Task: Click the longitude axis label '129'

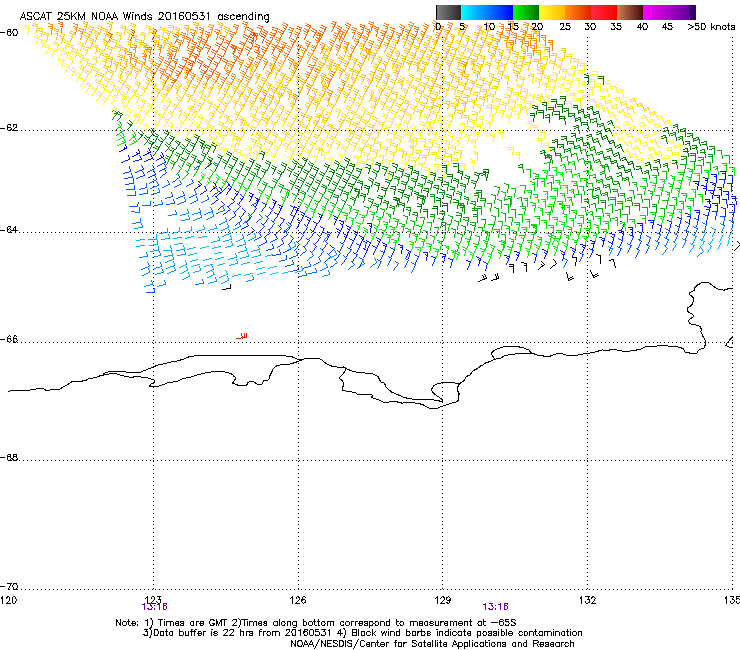Action: tap(443, 600)
